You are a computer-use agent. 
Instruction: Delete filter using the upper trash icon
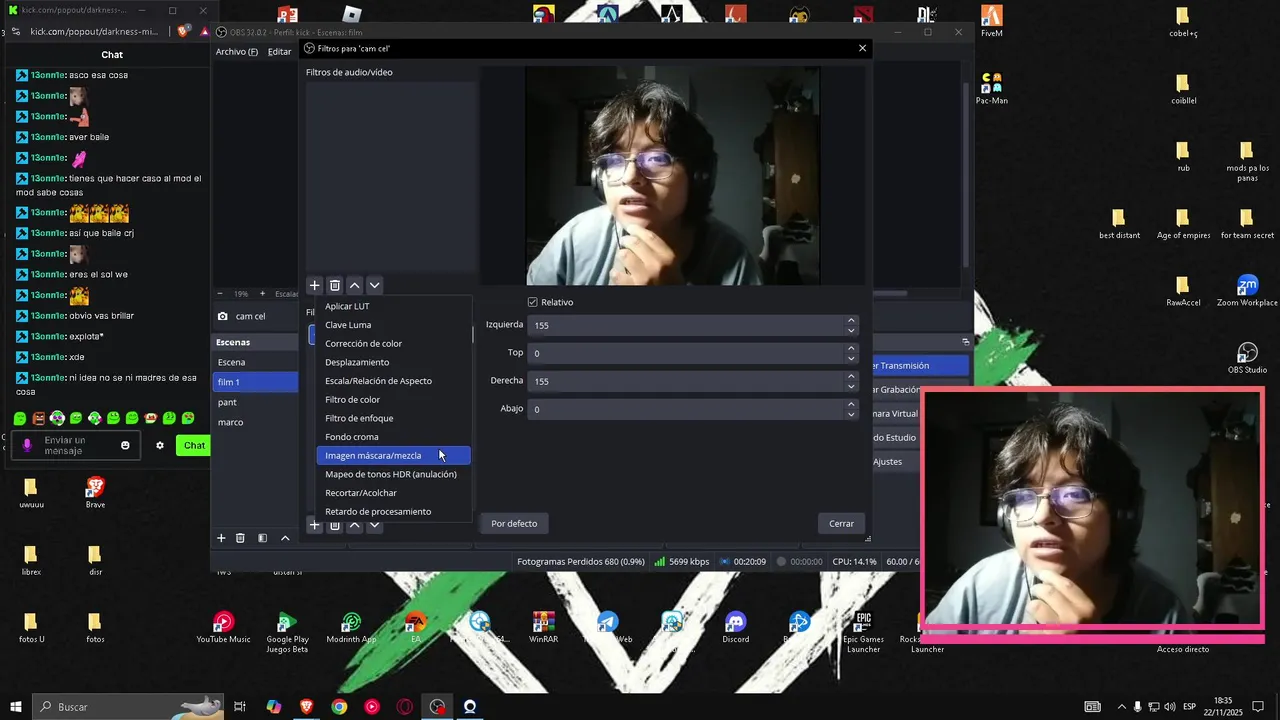335,286
